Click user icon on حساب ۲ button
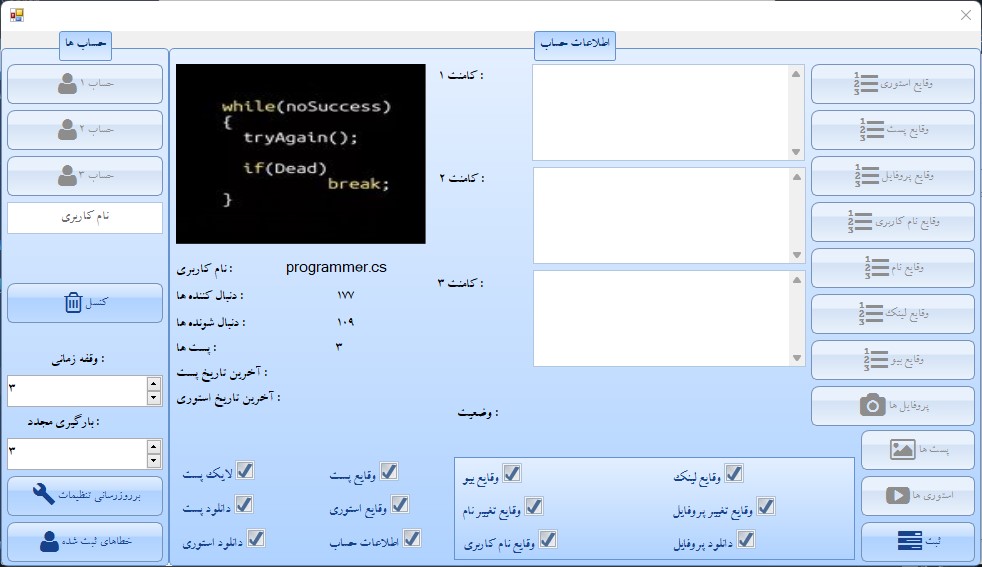The image size is (982, 567). click(x=67, y=130)
